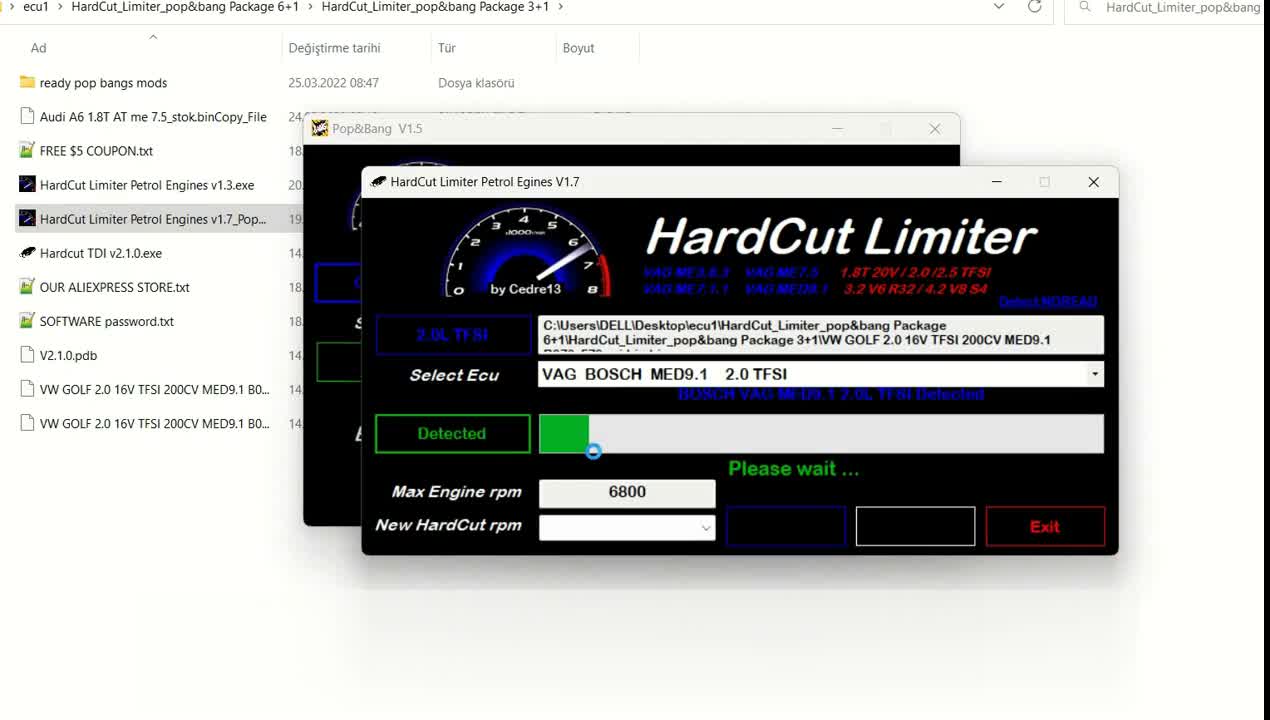Click the refresh icon in address bar

(1034, 7)
